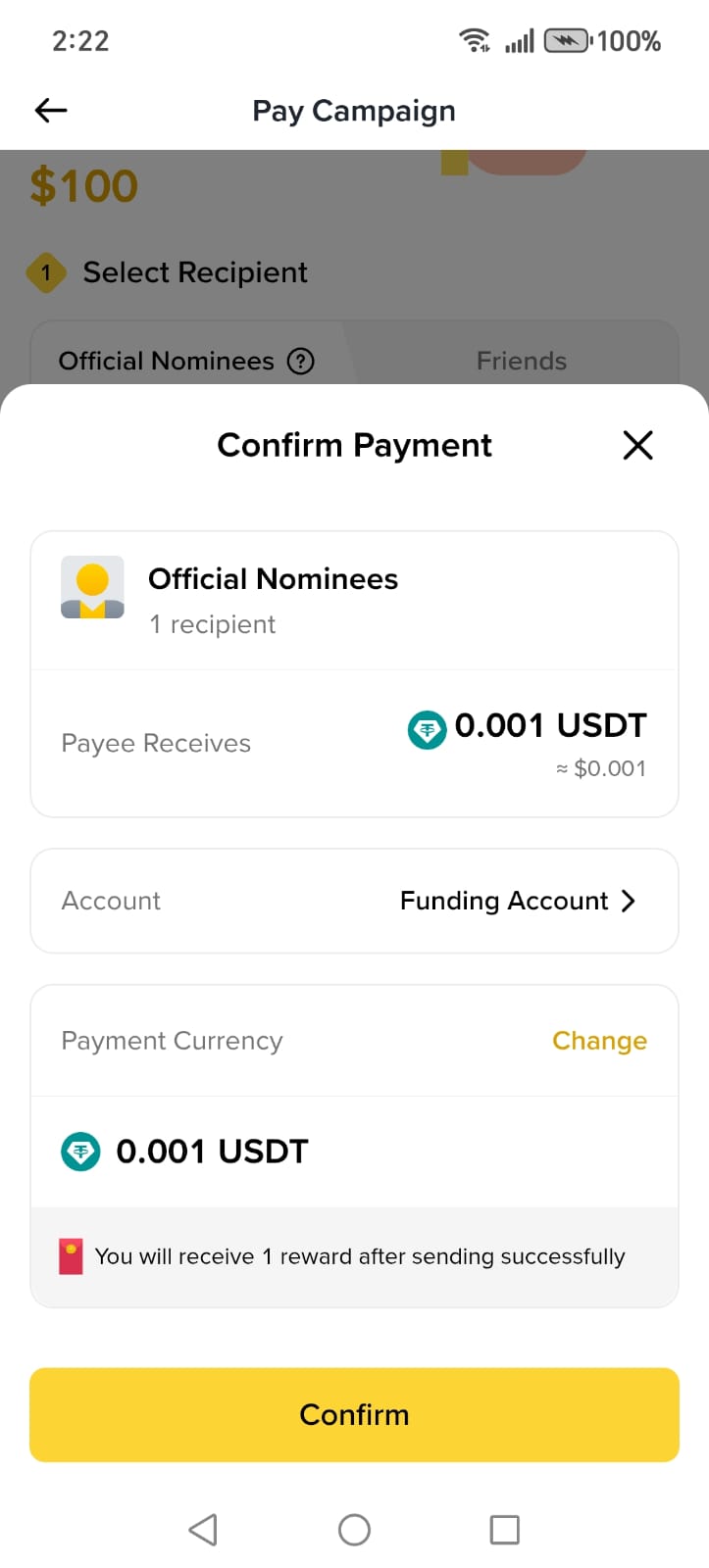Tap the 0.001 USDT payment currency amount
The width and height of the screenshot is (709, 1568).
212,1151
